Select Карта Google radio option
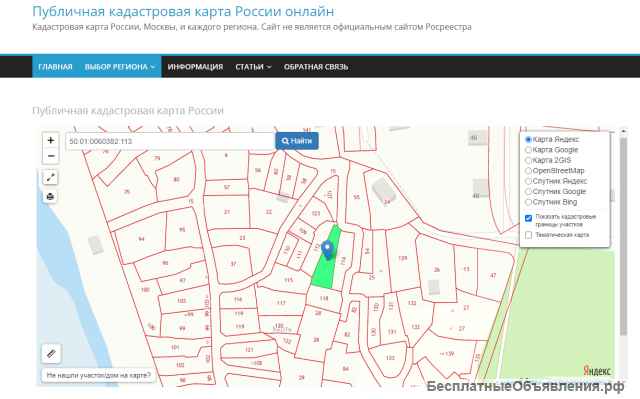The height and width of the screenshot is (399, 640). point(528,150)
